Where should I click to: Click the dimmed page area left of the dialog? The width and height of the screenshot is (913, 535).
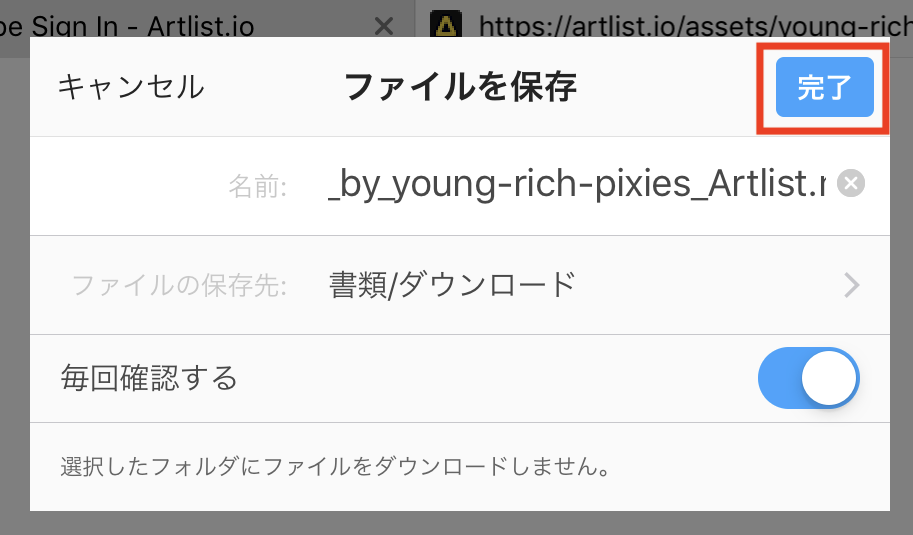14,300
